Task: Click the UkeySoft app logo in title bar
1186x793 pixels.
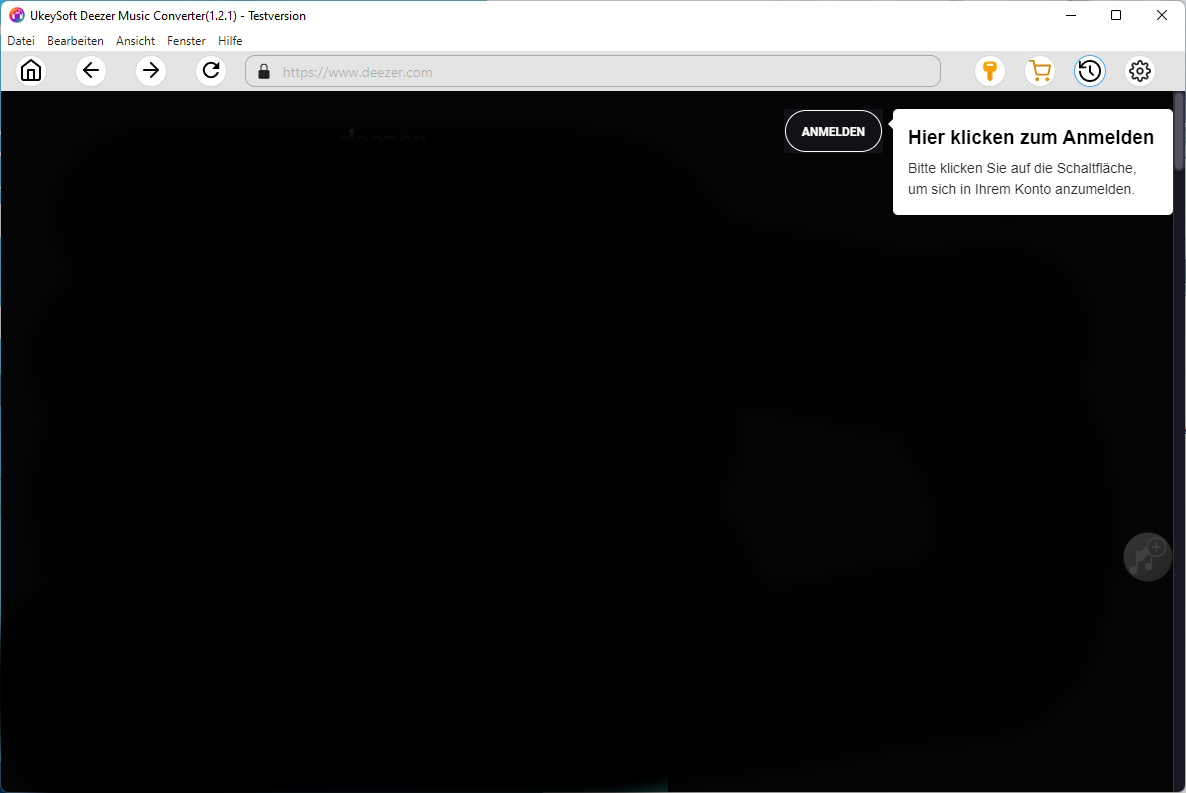Action: (17, 15)
